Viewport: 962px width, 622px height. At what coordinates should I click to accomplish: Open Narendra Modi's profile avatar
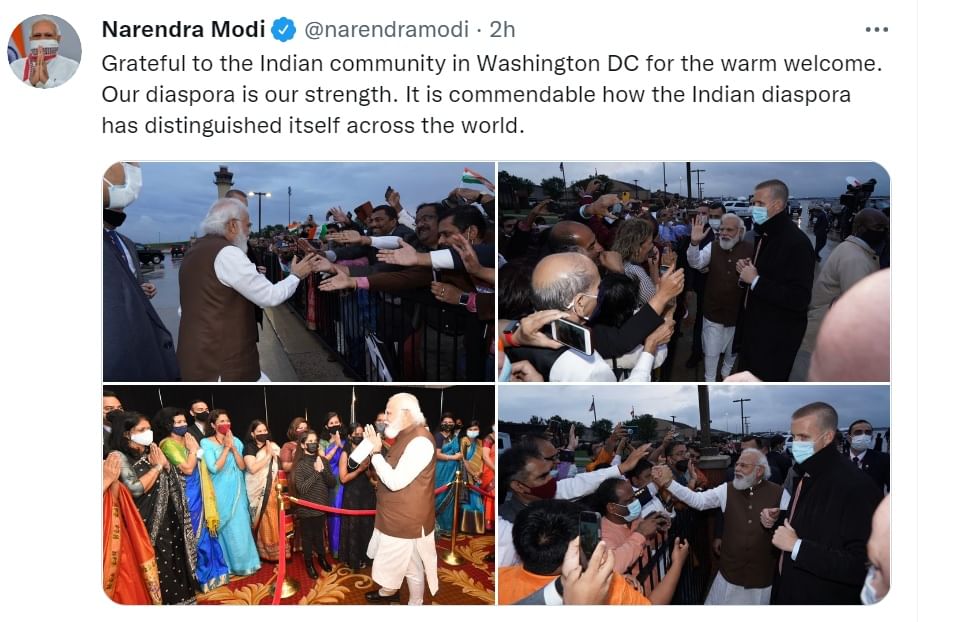[44, 52]
